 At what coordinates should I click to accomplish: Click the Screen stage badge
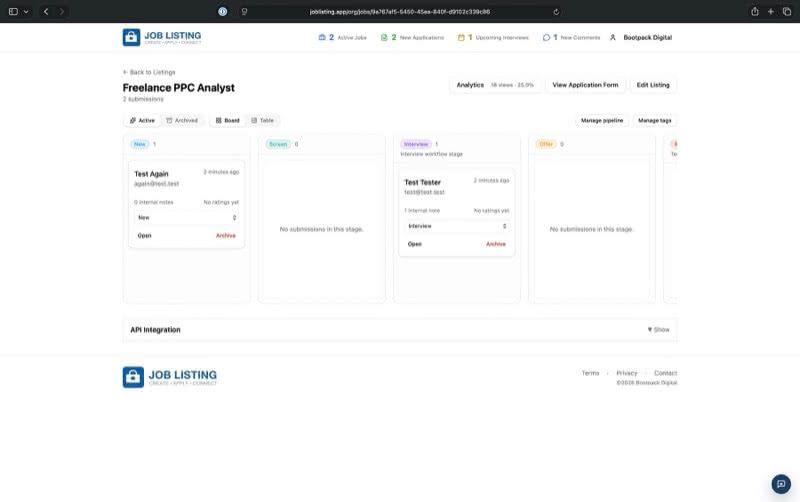(278, 144)
